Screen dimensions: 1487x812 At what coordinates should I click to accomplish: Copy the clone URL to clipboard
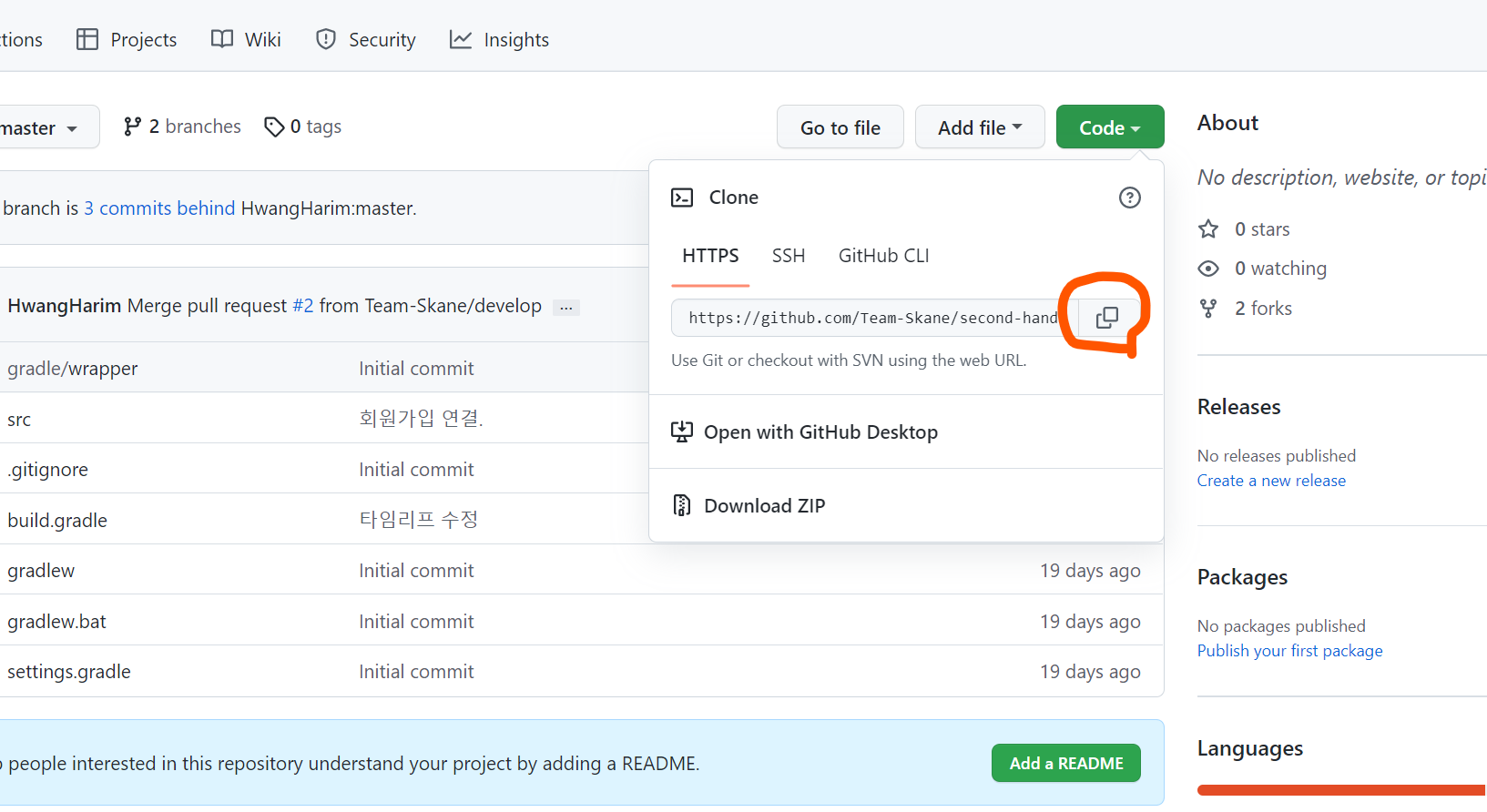pos(1107,318)
